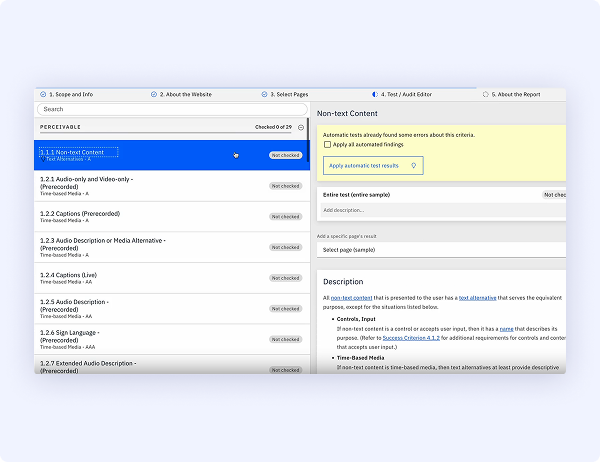Screen dimensions: 600x462
Task: Collapse the Perceivable section with minus icon
Action: click(301, 128)
